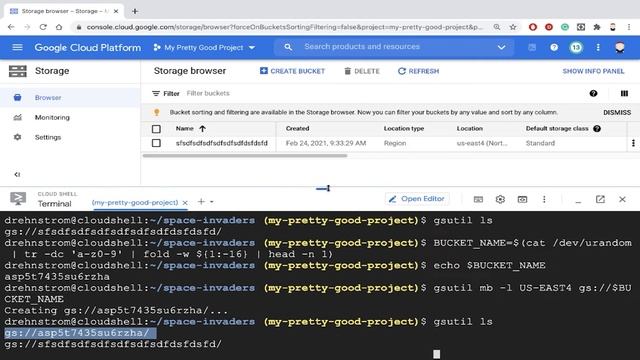Click CREATE BUCKET button
This screenshot has width=640, height=360.
(x=292, y=71)
